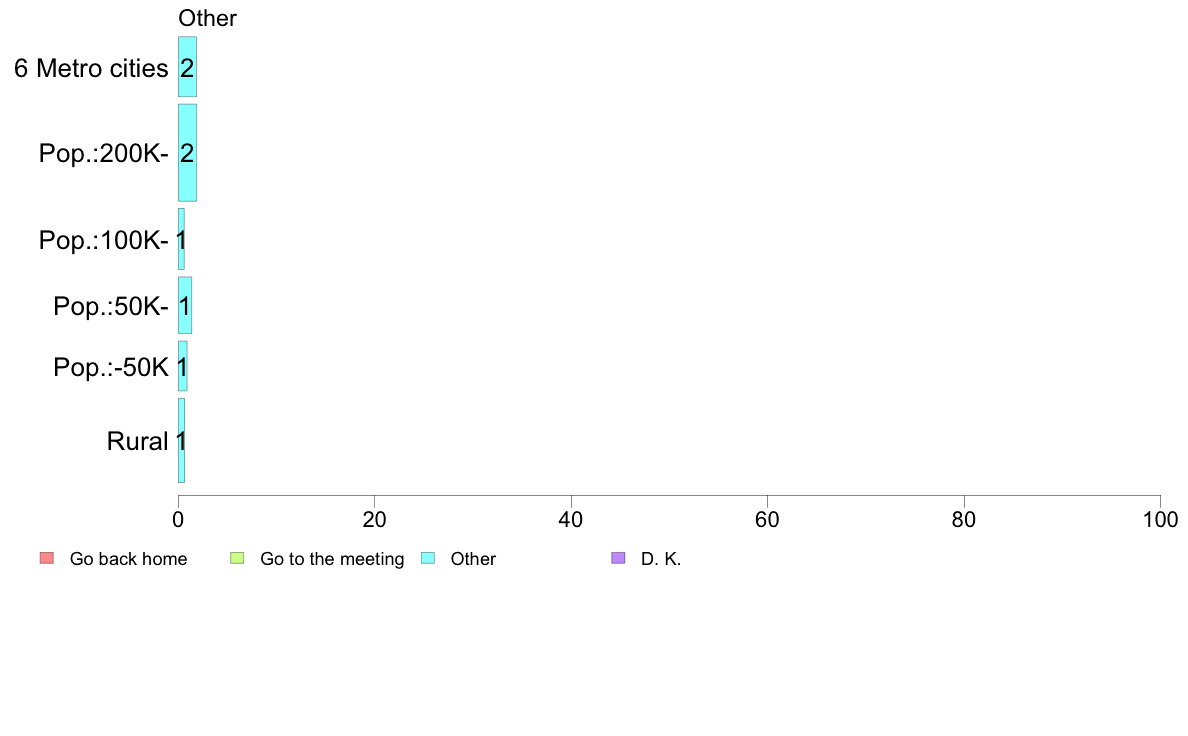Click the red Go back home legend swatch
Viewport: 1188px width, 736px height.
47,559
